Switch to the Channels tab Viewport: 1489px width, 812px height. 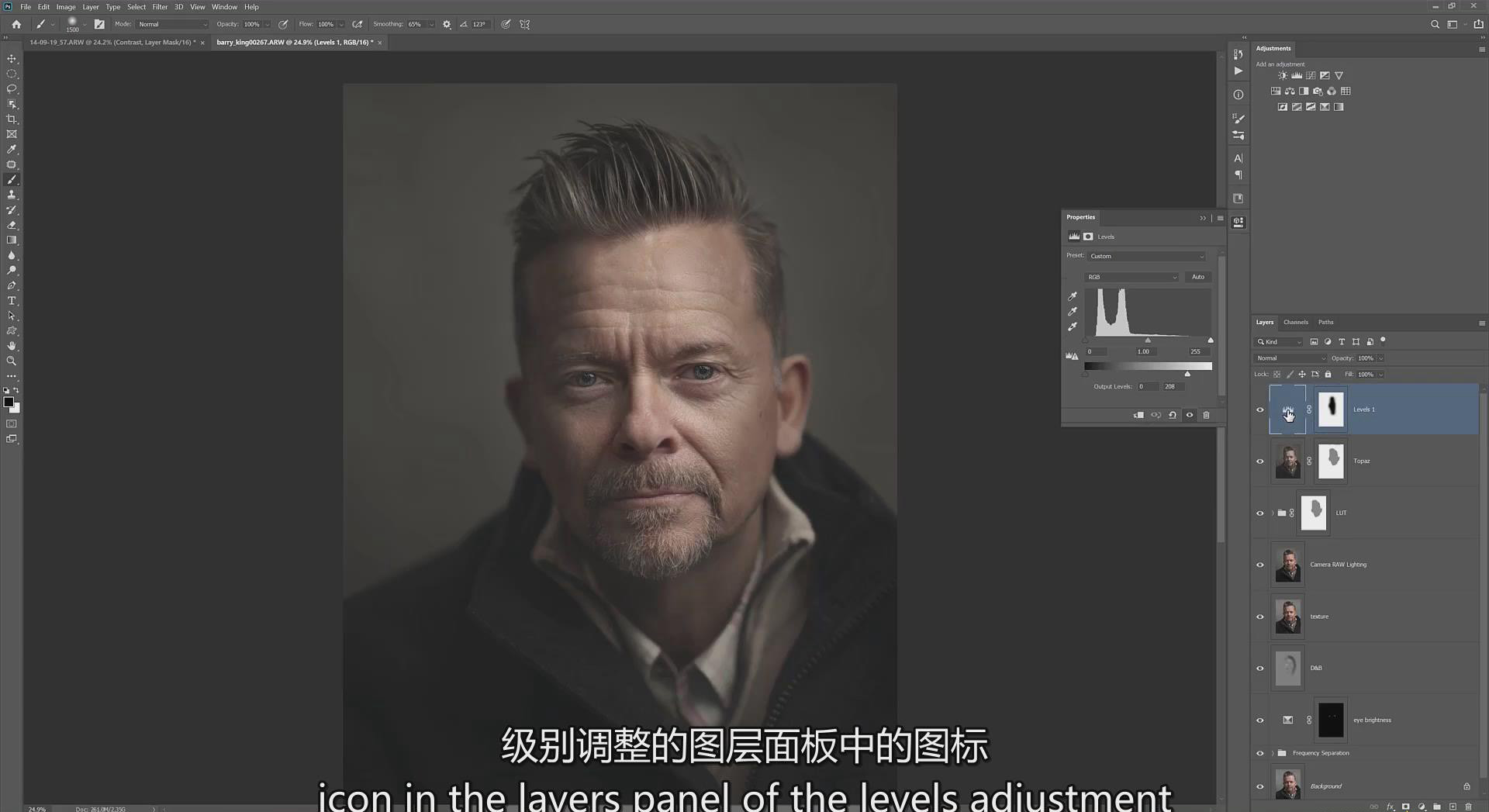pyautogui.click(x=1296, y=322)
